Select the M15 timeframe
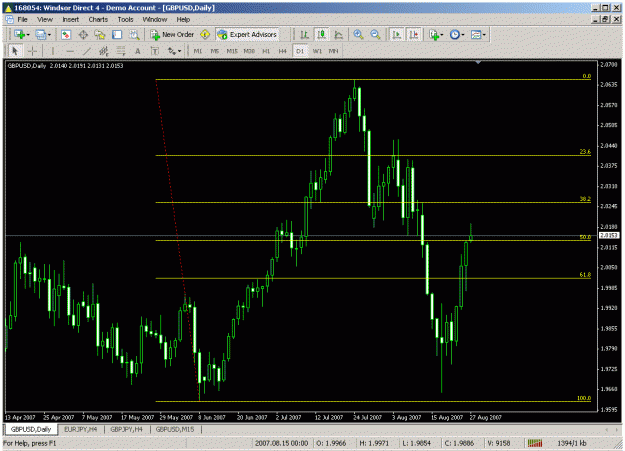Image resolution: width=625 pixels, height=451 pixels. coord(232,51)
